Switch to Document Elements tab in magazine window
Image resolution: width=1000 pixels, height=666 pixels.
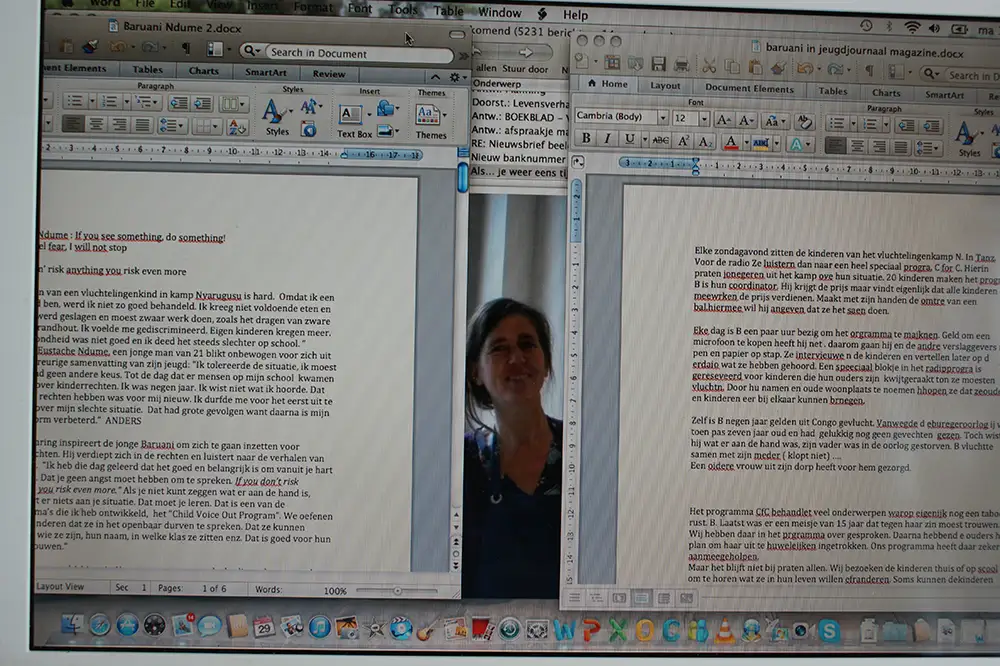point(749,88)
